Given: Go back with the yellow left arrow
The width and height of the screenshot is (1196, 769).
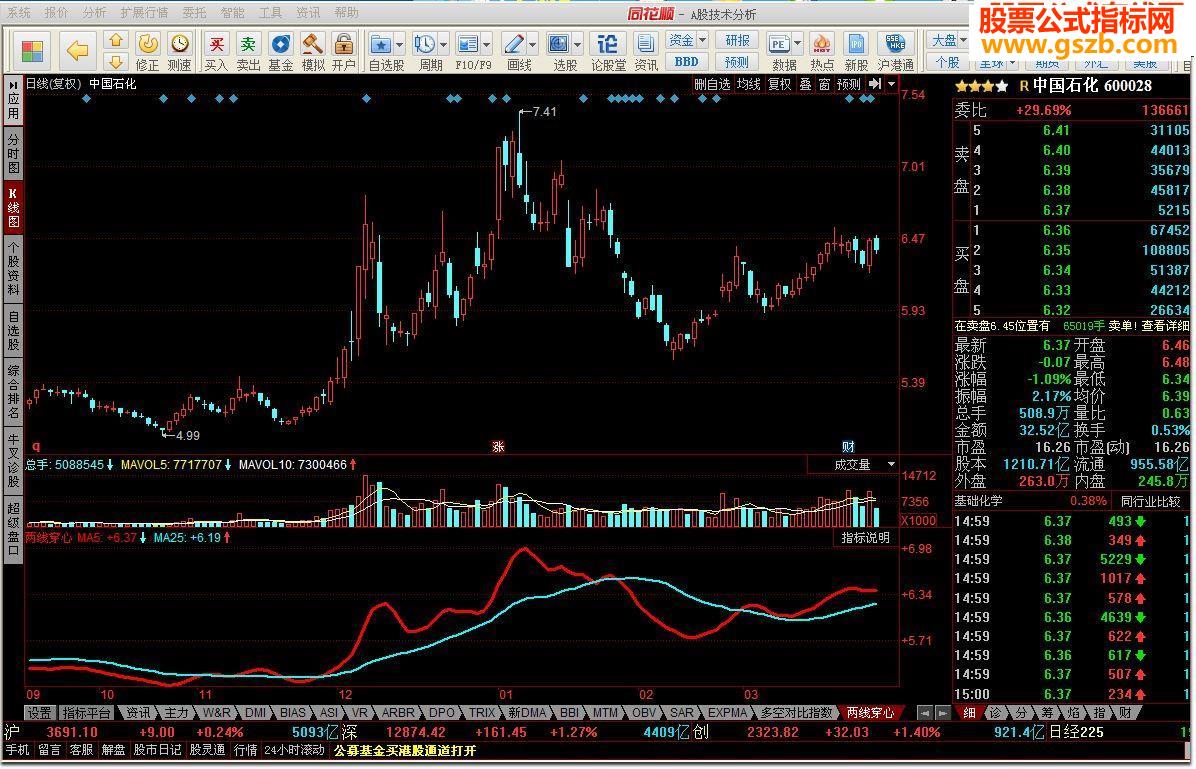Looking at the screenshot, I should click(77, 51).
